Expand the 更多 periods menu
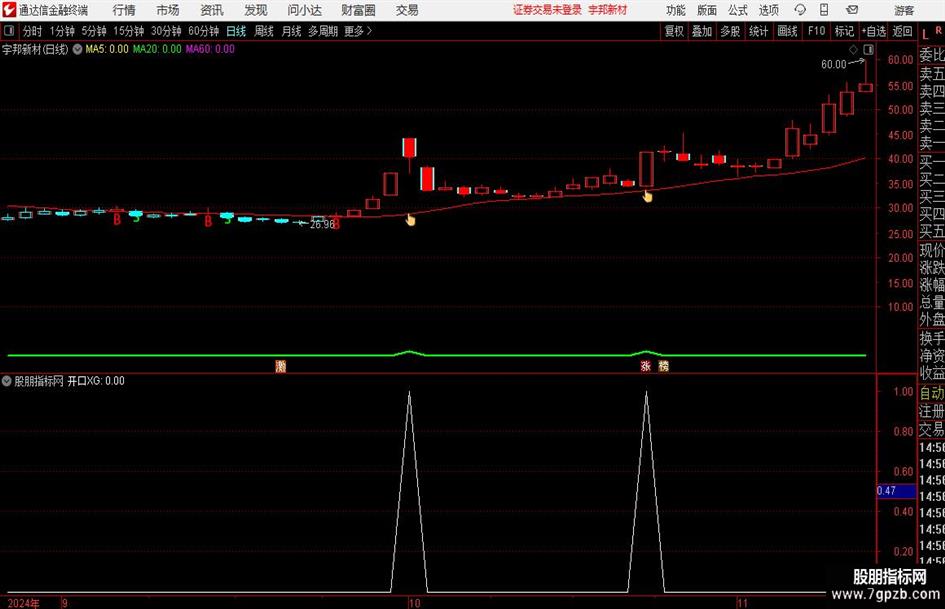 (358, 31)
